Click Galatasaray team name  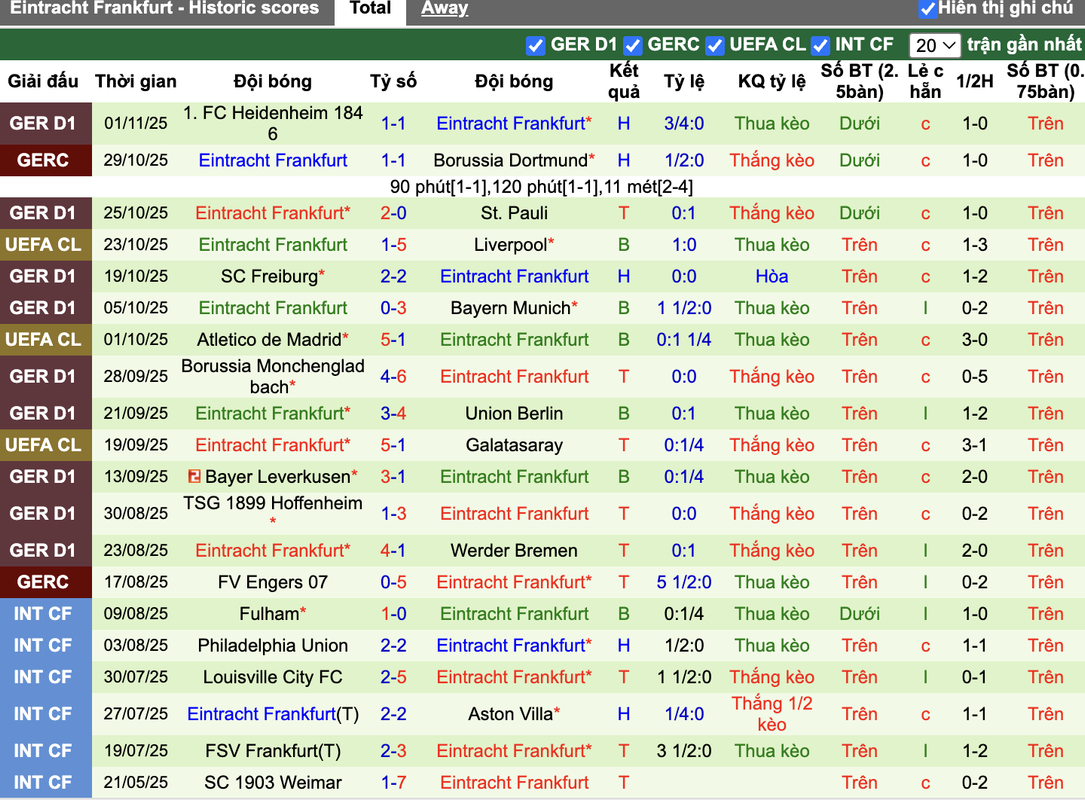click(514, 445)
